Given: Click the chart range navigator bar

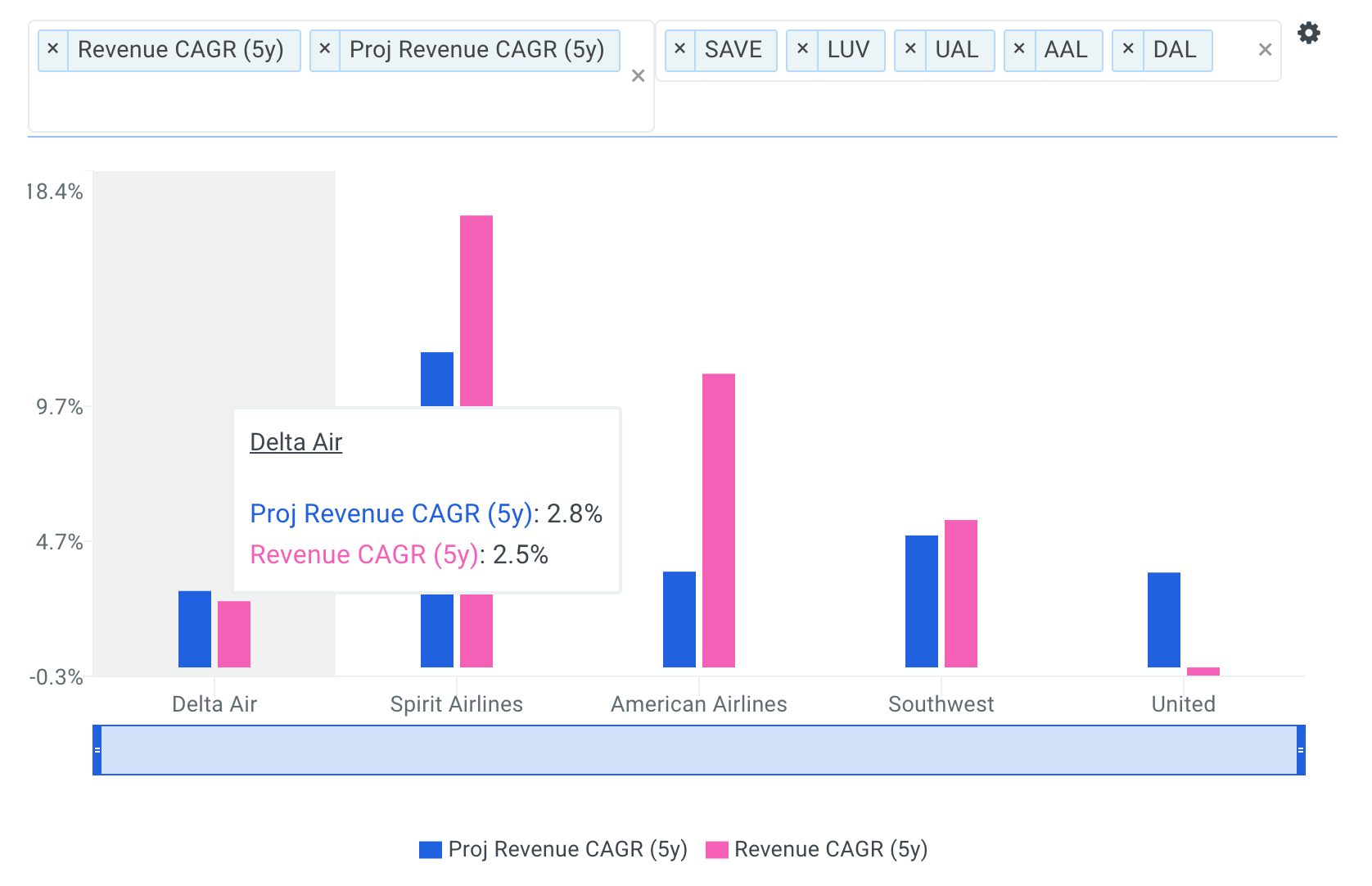Looking at the screenshot, I should click(x=699, y=750).
